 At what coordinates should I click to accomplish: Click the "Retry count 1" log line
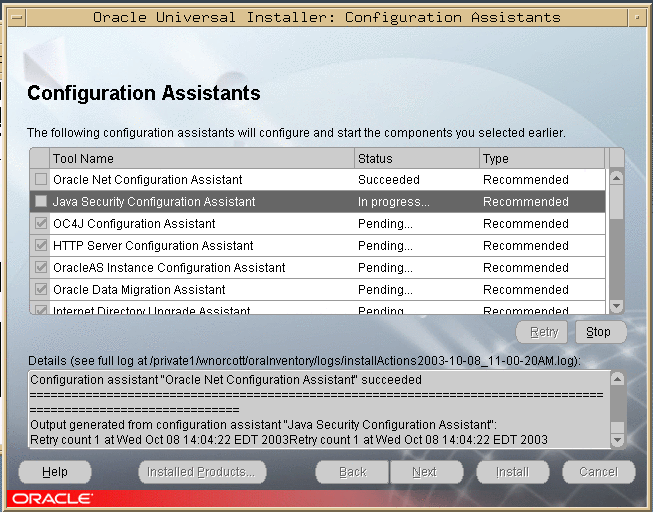(289, 440)
